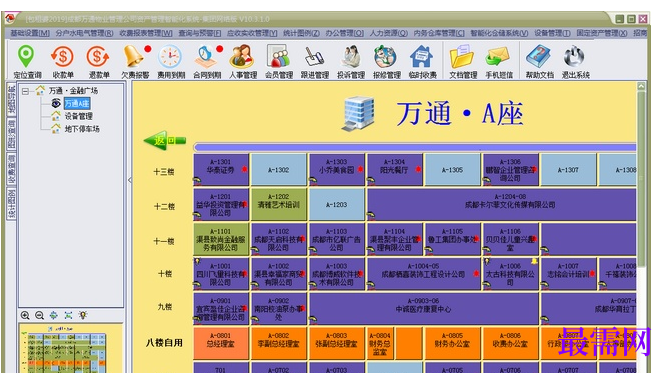The image size is (670, 373).
Task: Click the zoom-in magnifier above the minimap
Action: click(x=25, y=315)
